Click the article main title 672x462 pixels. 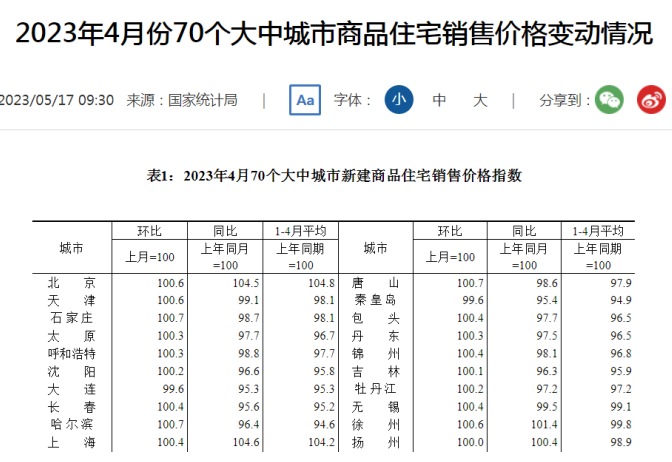click(x=334, y=33)
